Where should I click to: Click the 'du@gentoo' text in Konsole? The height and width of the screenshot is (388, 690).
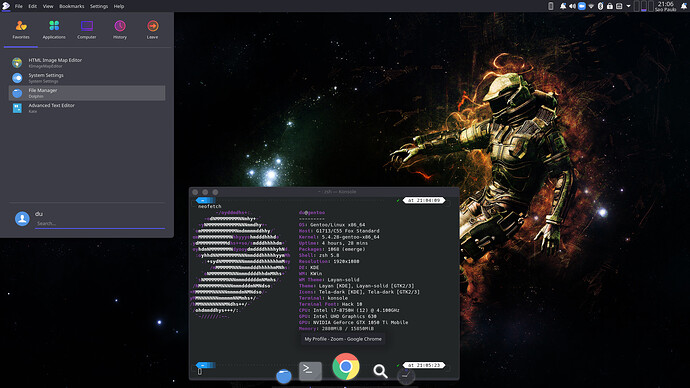pos(312,212)
